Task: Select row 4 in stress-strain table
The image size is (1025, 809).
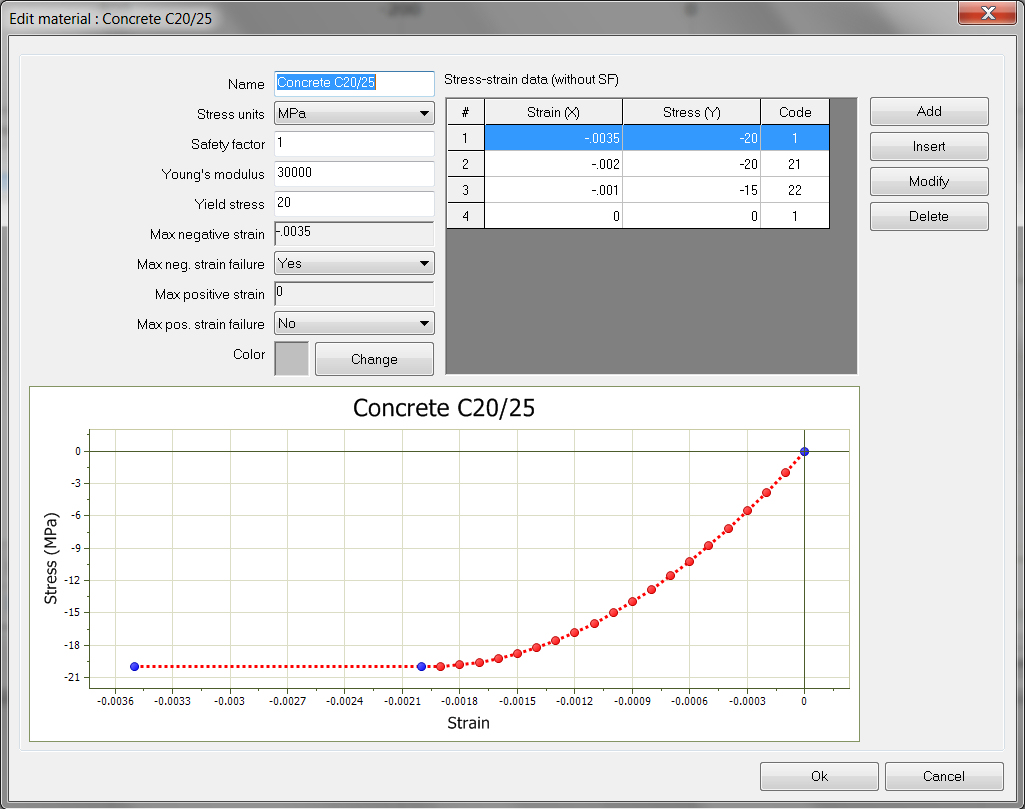Action: click(x=553, y=216)
